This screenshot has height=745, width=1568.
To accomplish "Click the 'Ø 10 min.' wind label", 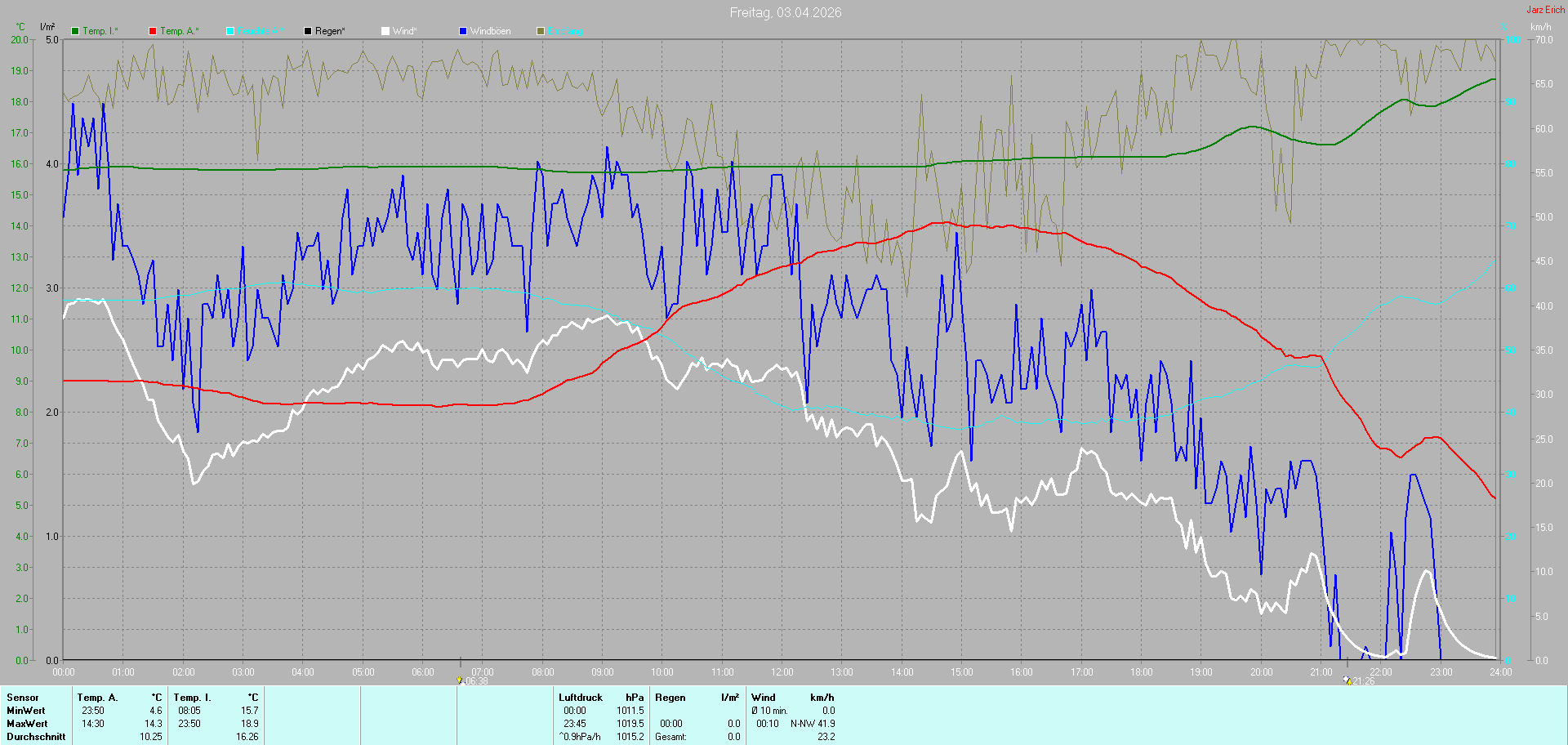I will (x=769, y=711).
